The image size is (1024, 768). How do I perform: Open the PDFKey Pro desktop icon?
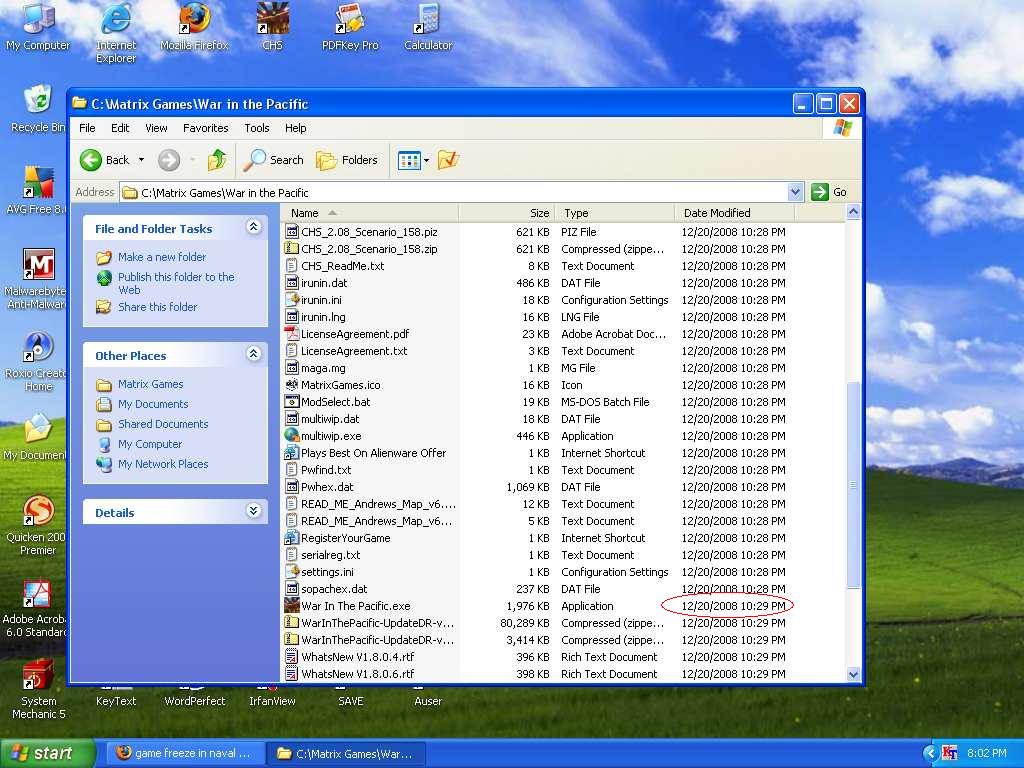pos(349,22)
